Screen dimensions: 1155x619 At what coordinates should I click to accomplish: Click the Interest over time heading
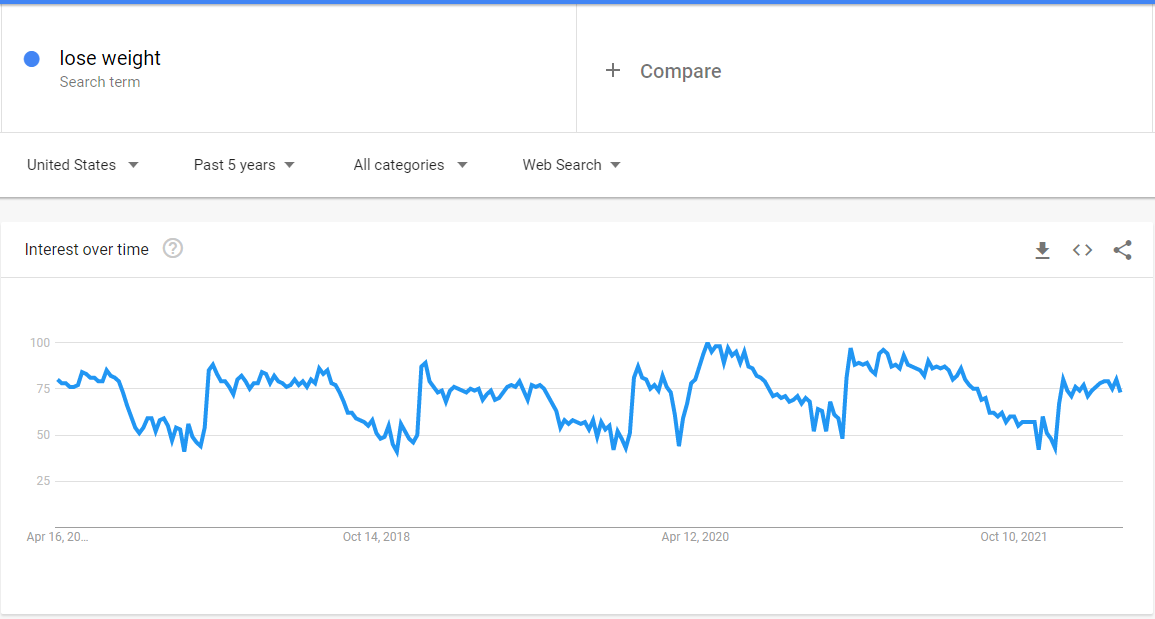(87, 250)
